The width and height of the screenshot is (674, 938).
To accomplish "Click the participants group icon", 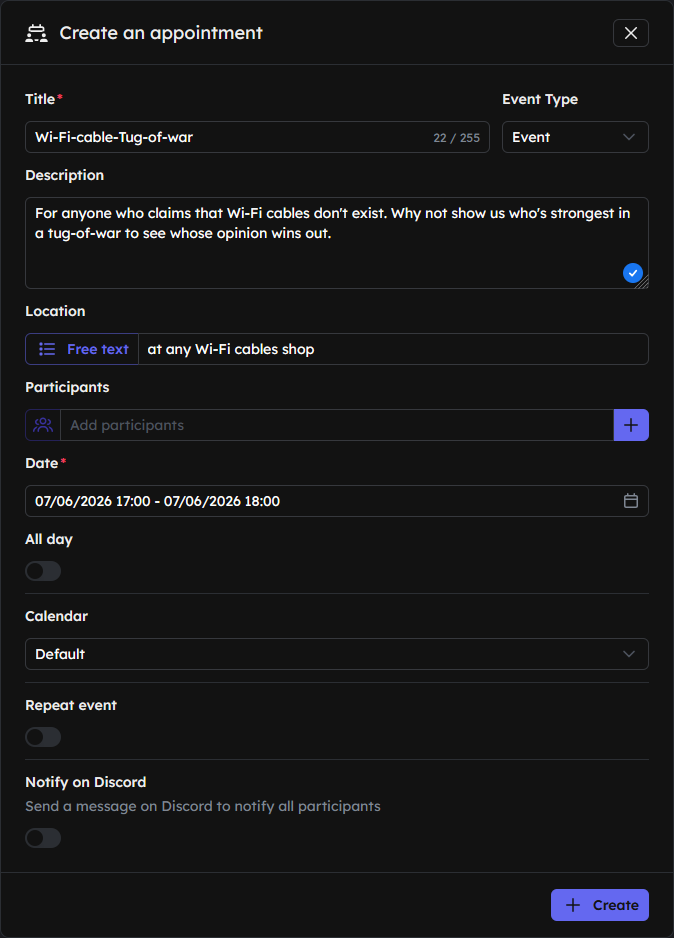I will click(x=43, y=425).
